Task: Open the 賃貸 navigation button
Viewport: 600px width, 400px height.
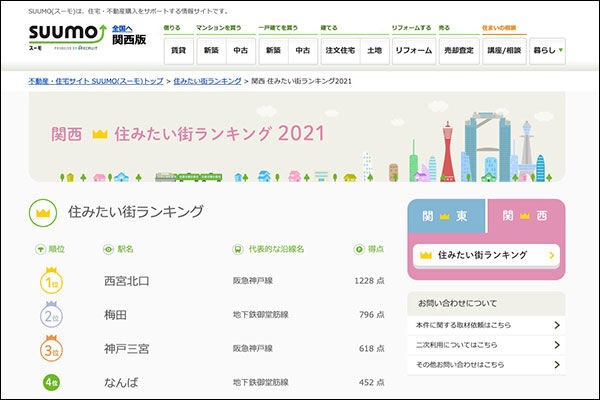Action: pos(179,51)
